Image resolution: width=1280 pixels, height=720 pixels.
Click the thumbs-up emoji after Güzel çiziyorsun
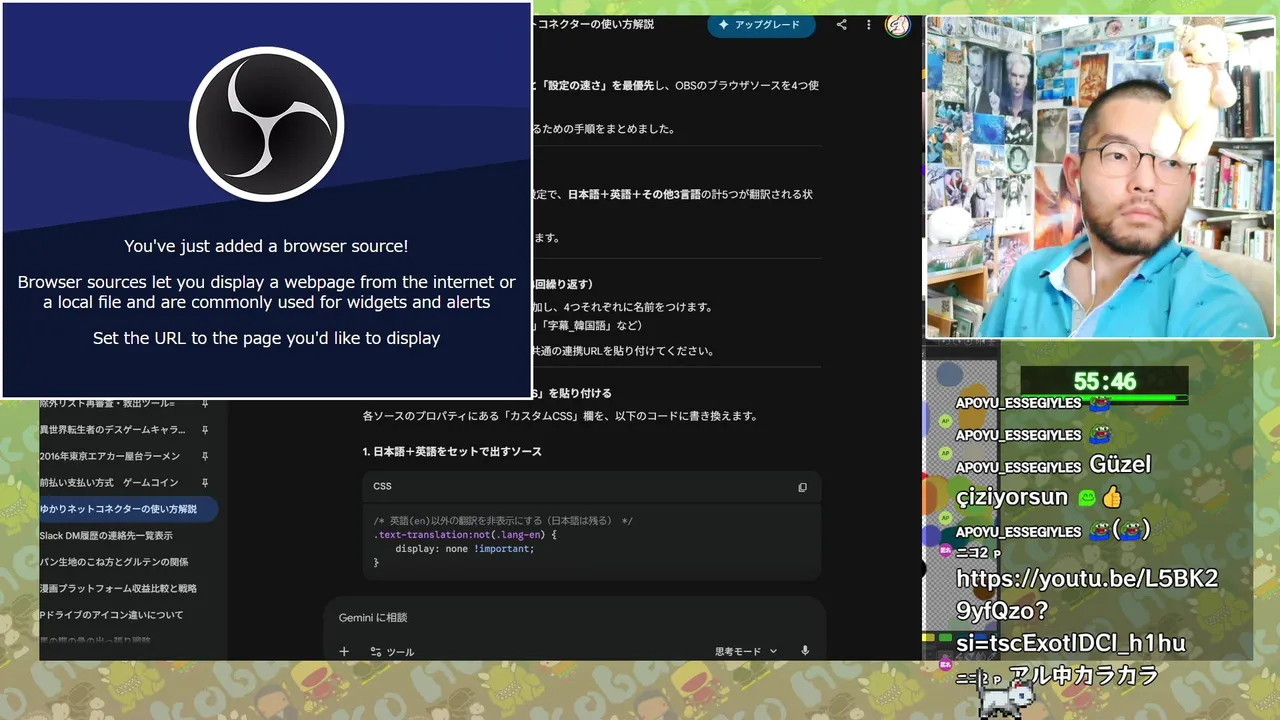point(1111,497)
